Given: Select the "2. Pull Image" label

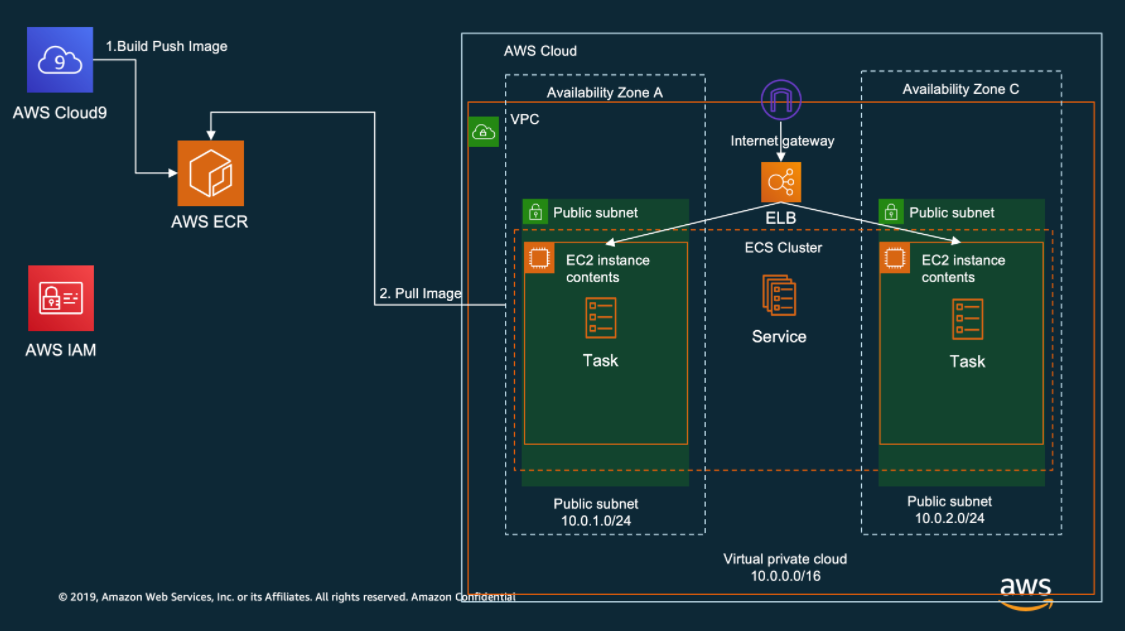Looking at the screenshot, I should coord(420,294).
